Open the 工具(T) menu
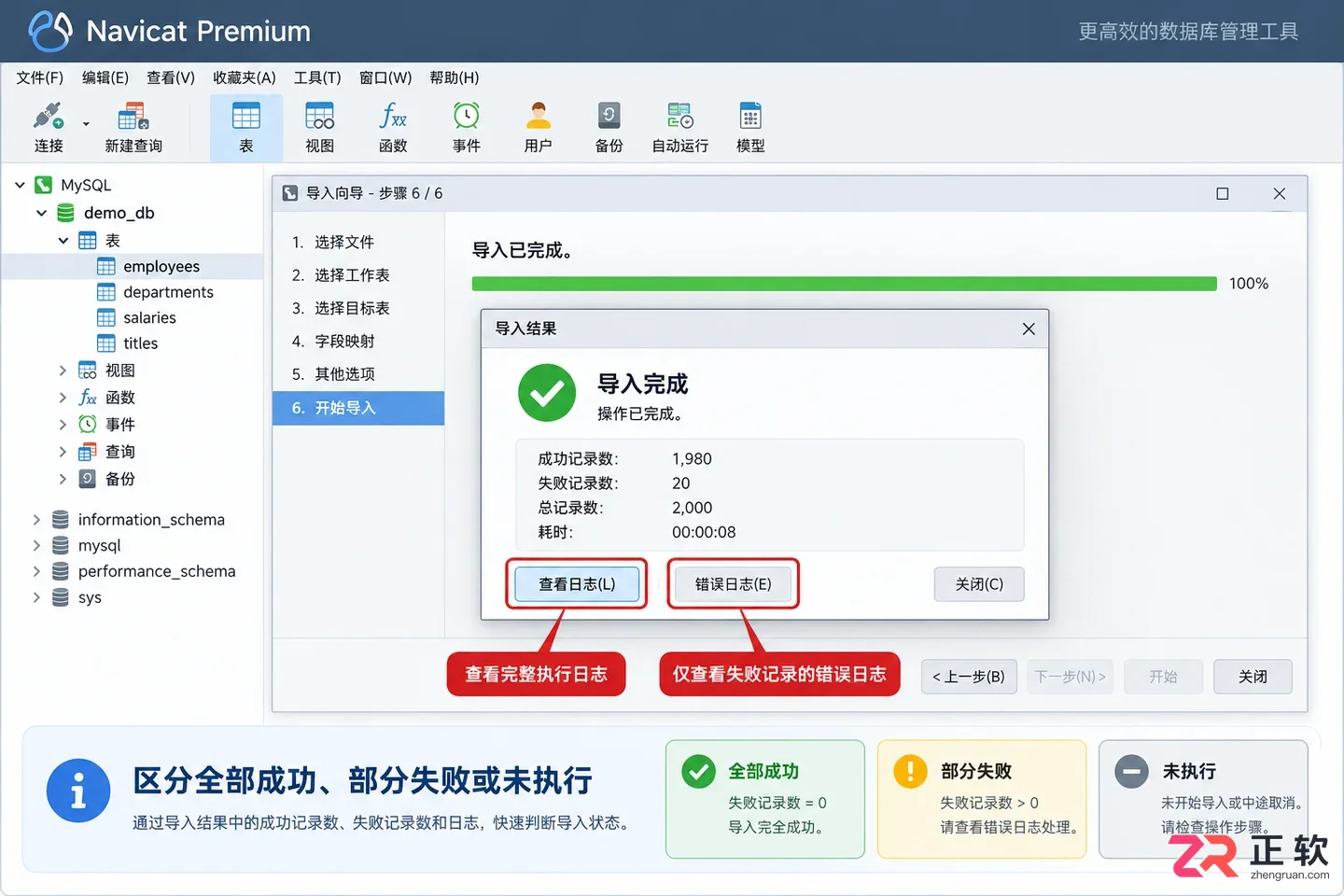Viewport: 1344px width, 896px height. coord(317,77)
